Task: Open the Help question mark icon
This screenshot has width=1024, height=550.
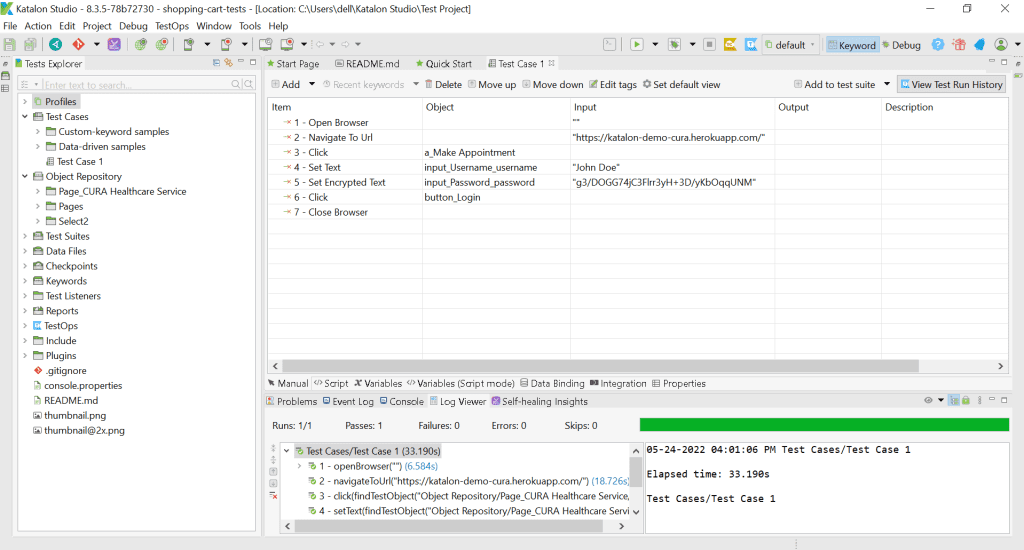Action: pos(938,45)
